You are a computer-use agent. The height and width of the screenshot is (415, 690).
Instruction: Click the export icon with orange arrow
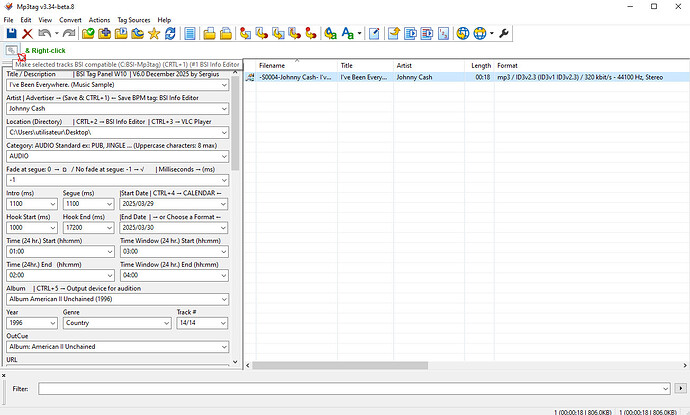coord(393,33)
